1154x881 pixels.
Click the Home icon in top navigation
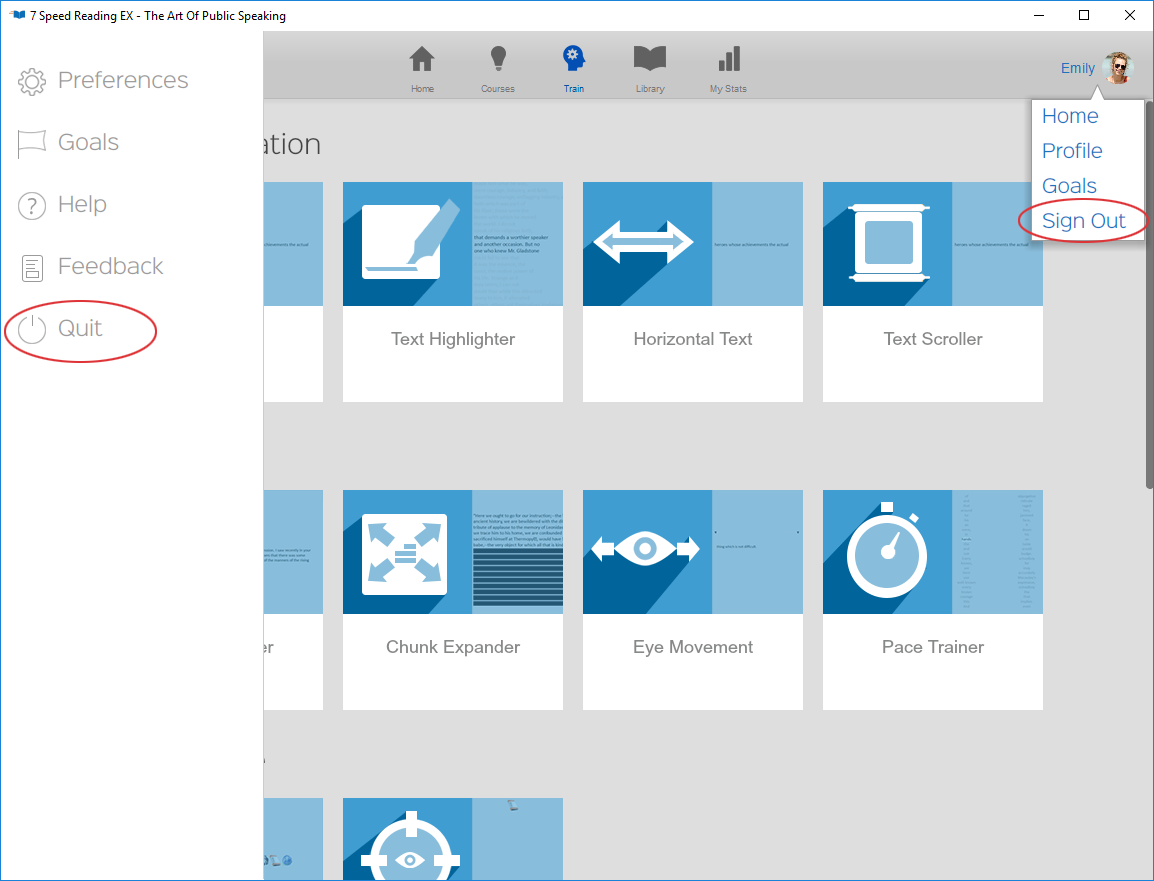click(x=422, y=61)
